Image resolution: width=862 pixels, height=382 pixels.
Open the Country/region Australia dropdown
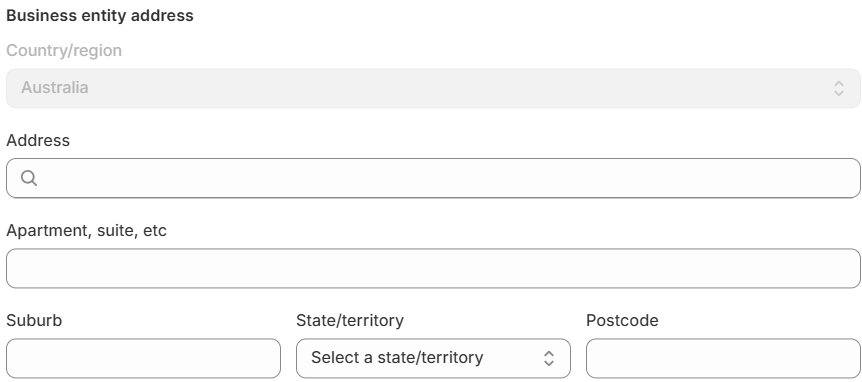[x=433, y=88]
